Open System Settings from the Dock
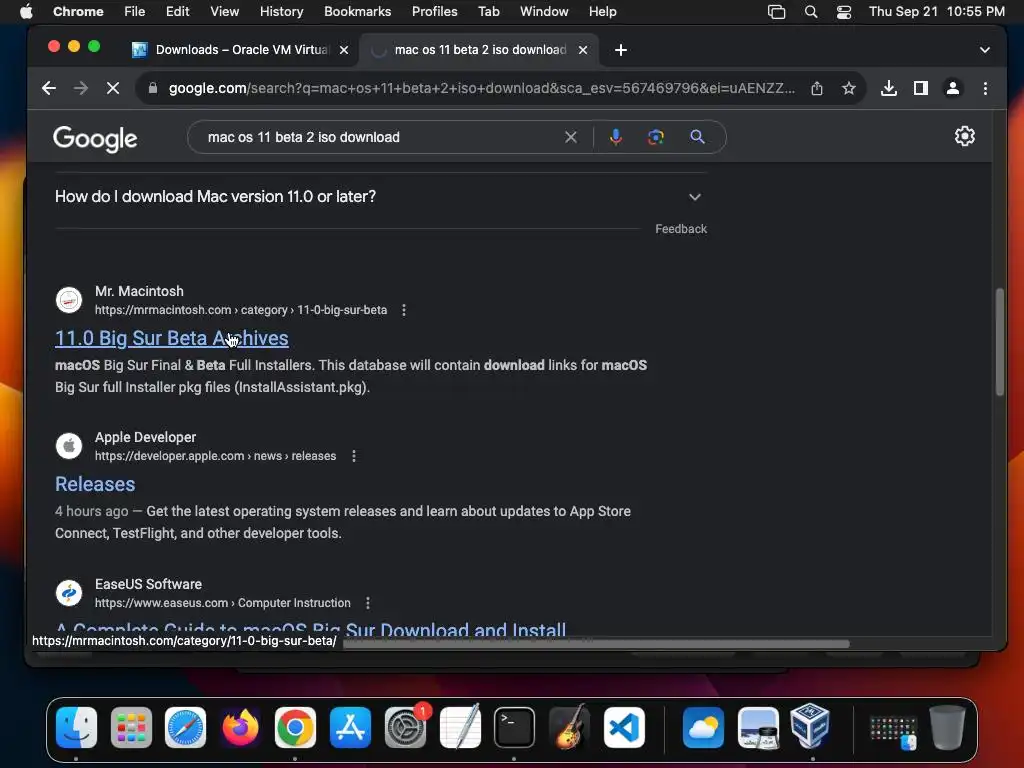The image size is (1024, 768). [x=406, y=728]
